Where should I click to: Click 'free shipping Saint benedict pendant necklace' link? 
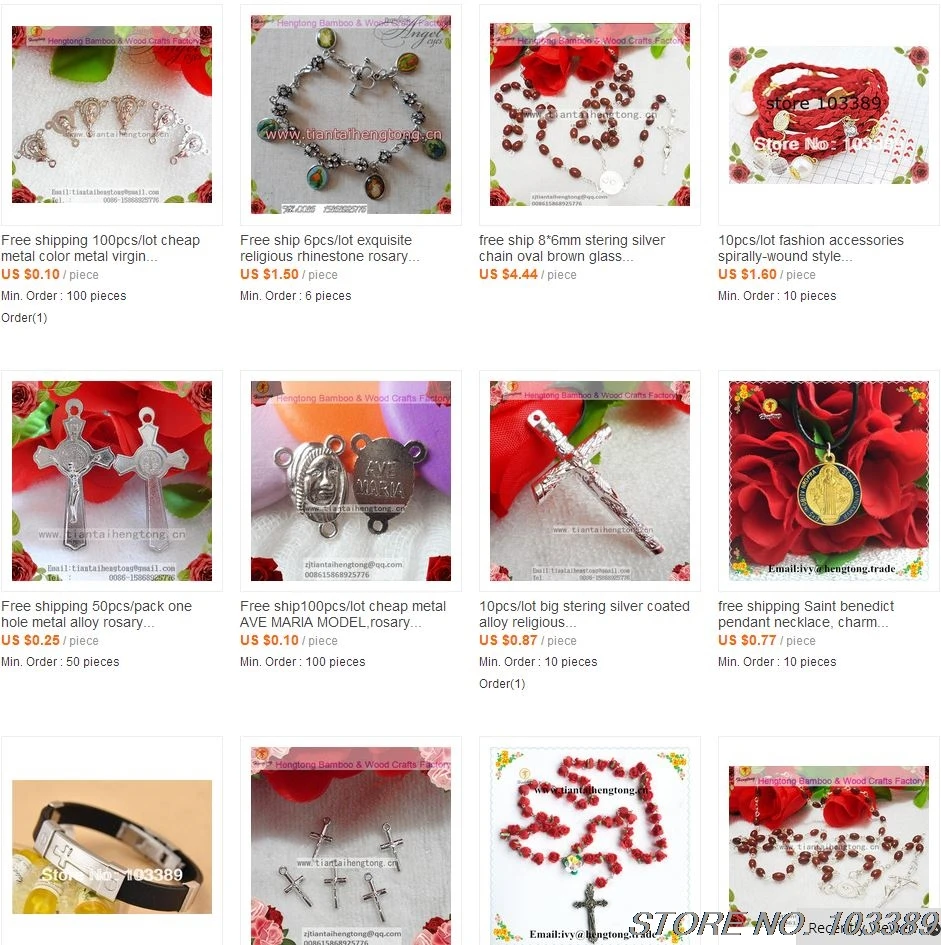[806, 614]
